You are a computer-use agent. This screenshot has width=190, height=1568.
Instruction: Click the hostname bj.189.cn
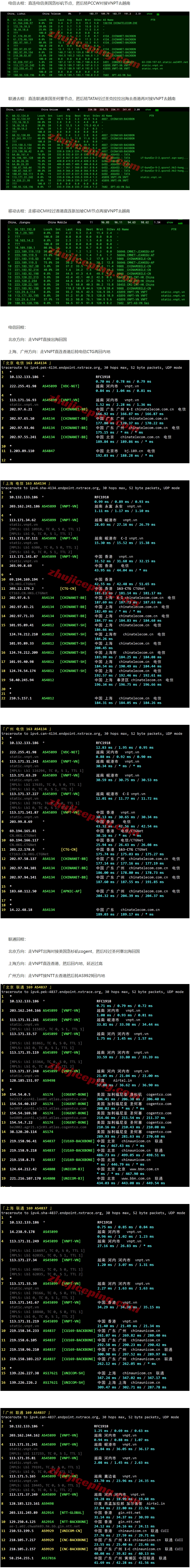pos(133,451)
